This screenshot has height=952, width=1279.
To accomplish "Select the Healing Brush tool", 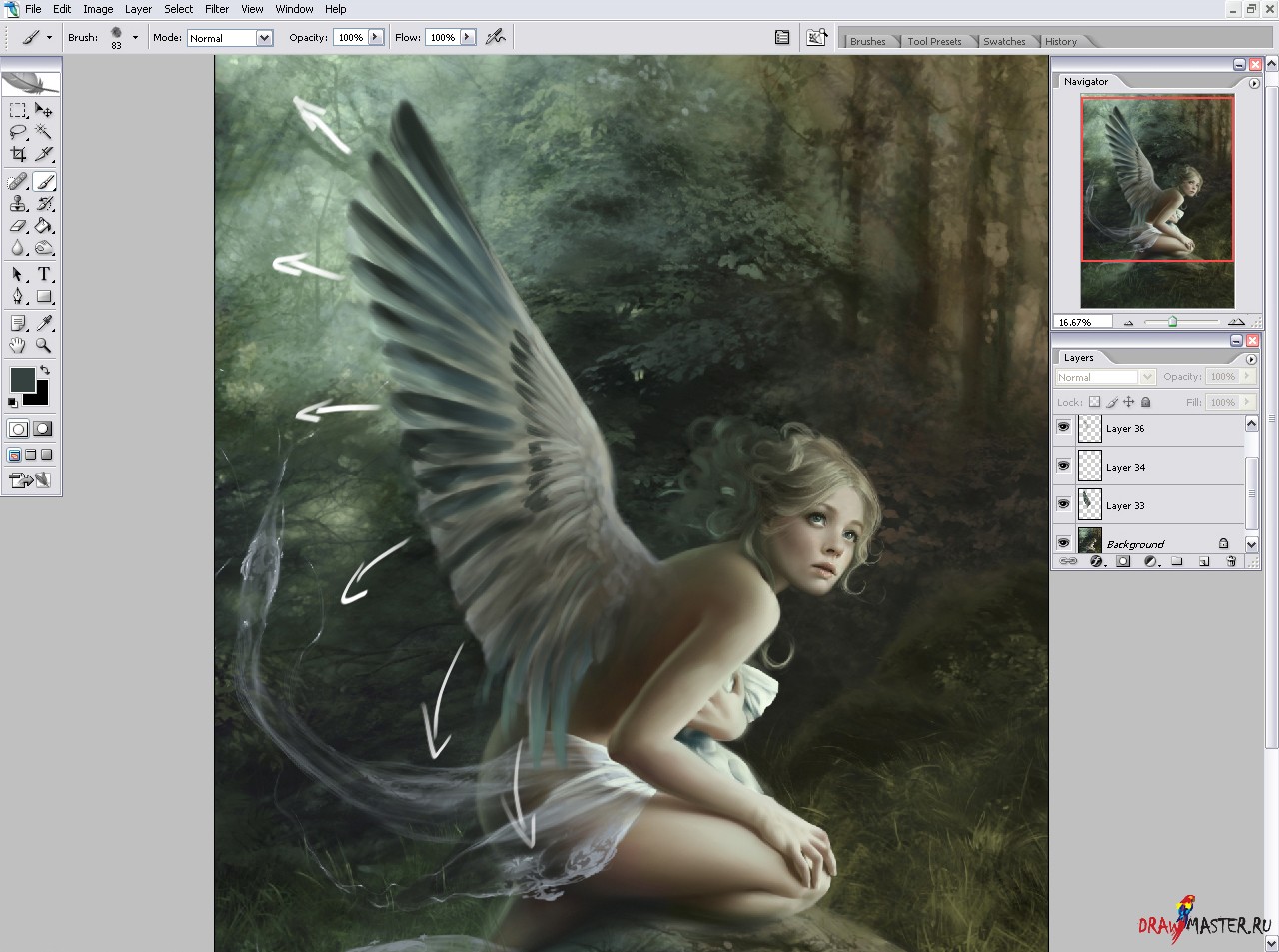I will [x=18, y=181].
